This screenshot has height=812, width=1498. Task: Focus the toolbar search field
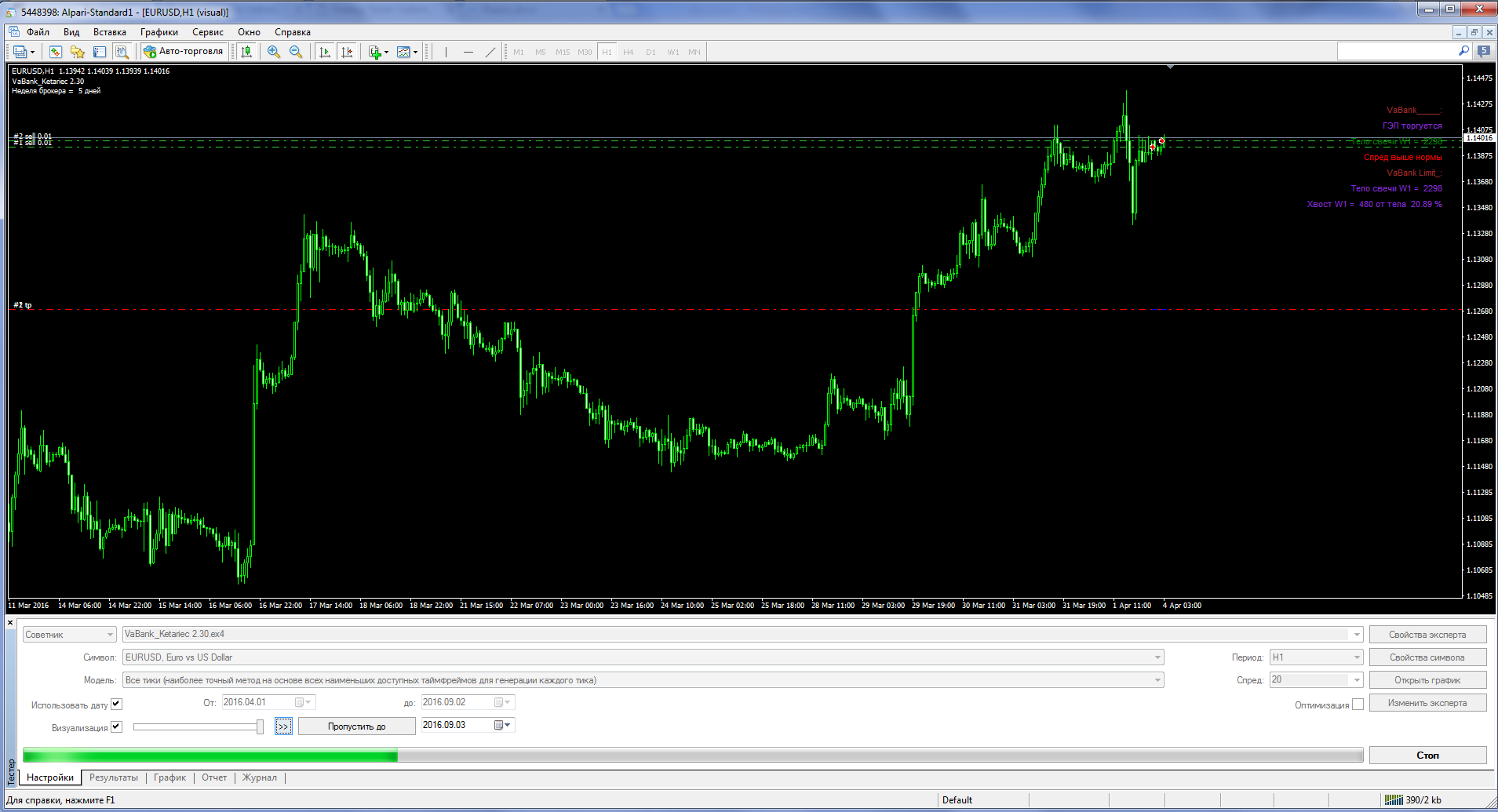[1397, 51]
